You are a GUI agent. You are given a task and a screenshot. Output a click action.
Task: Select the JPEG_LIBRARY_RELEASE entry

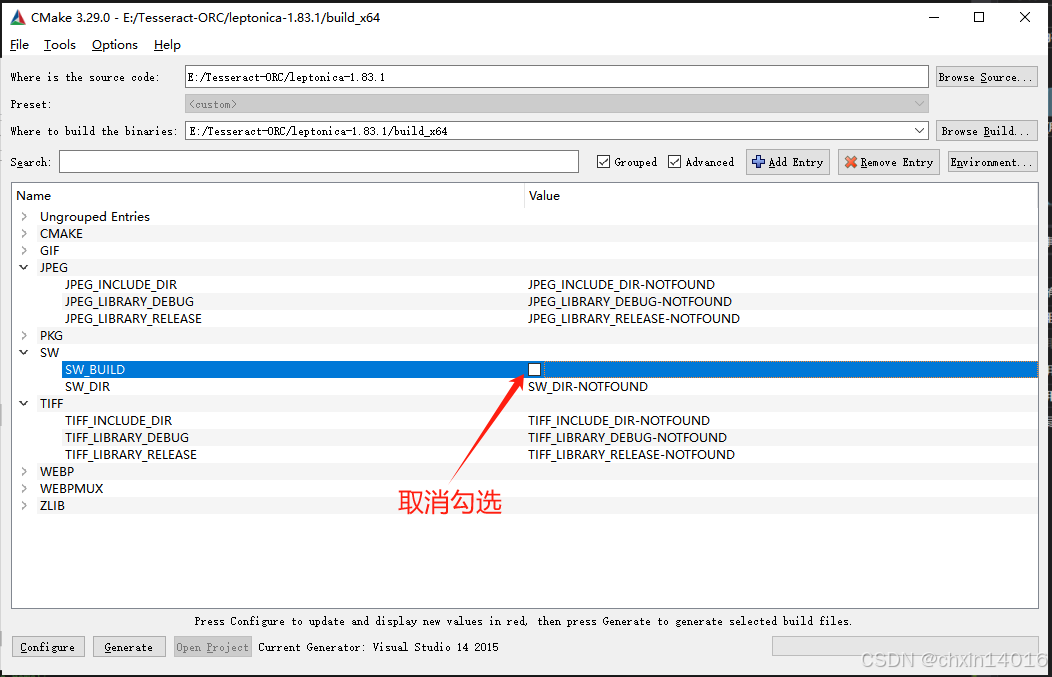pyautogui.click(x=134, y=319)
